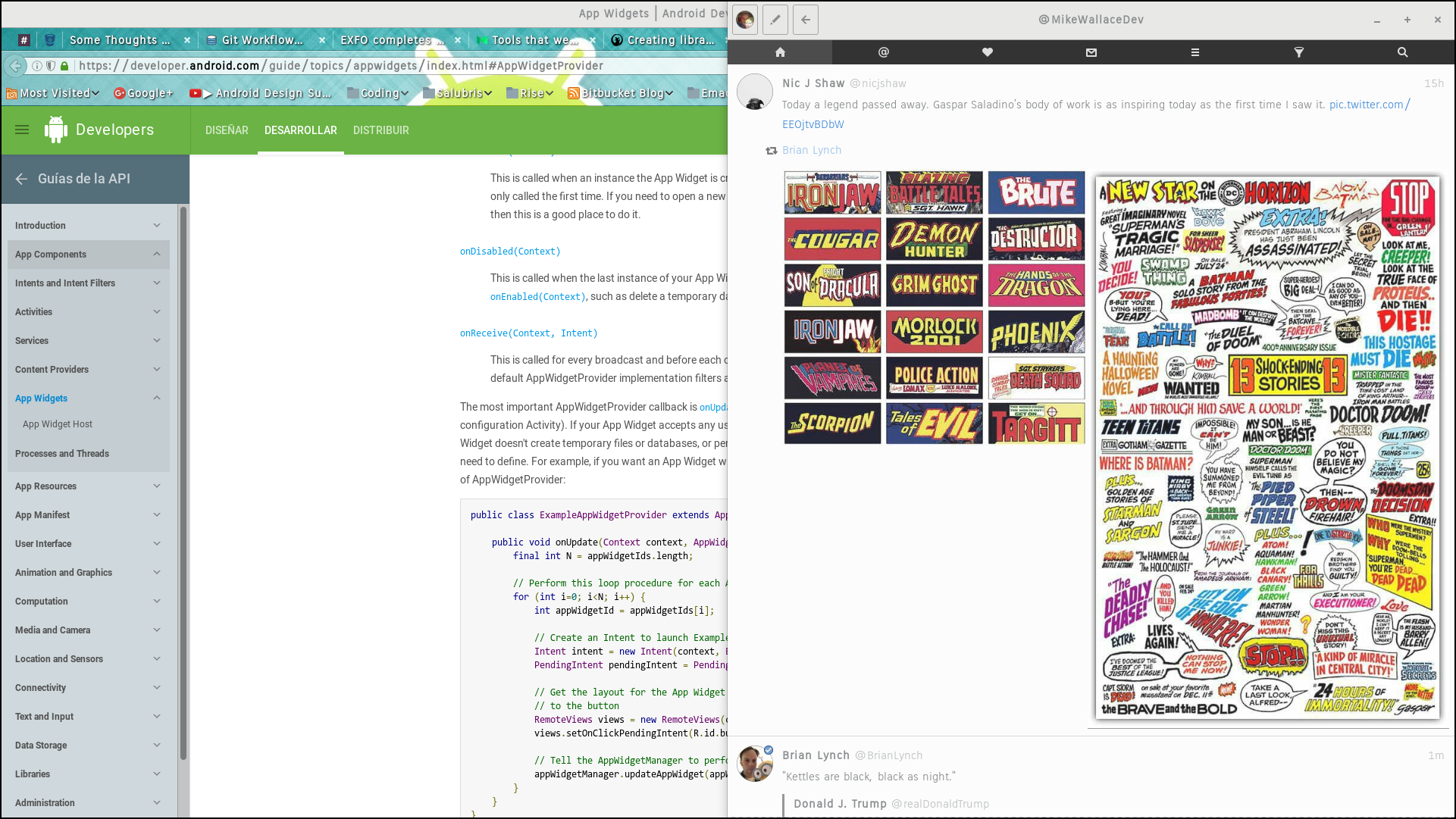Click the onReceive(Context, Intent) link
1456x819 pixels.
pos(529,333)
